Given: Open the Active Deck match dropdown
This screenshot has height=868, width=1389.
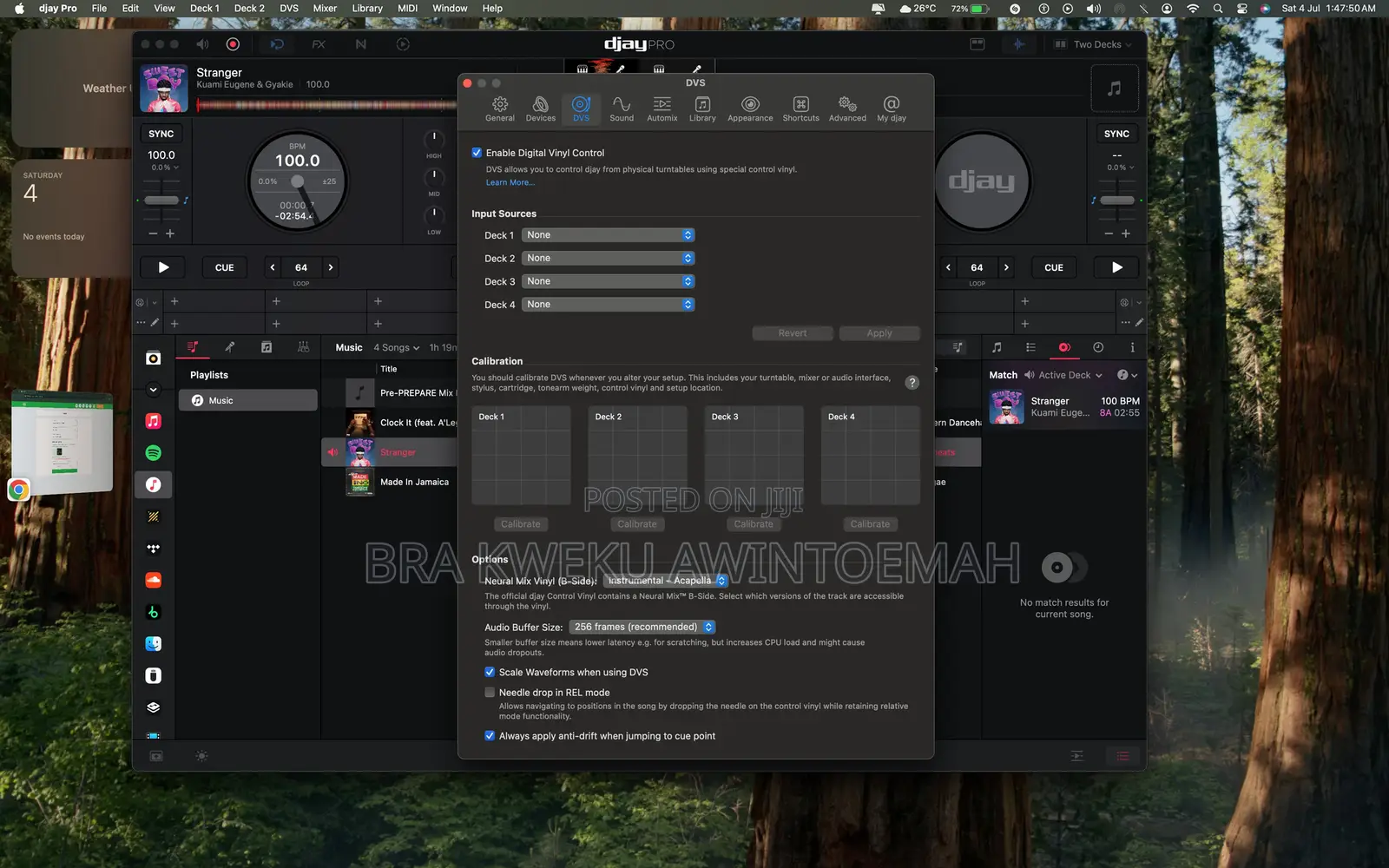Looking at the screenshot, I should click(1063, 375).
